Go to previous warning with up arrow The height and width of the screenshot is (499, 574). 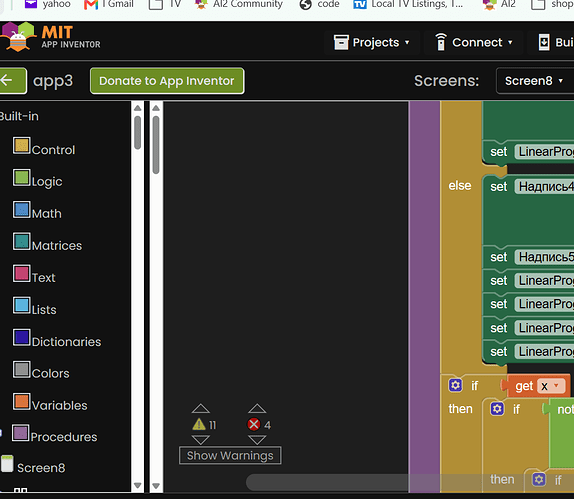point(201,409)
